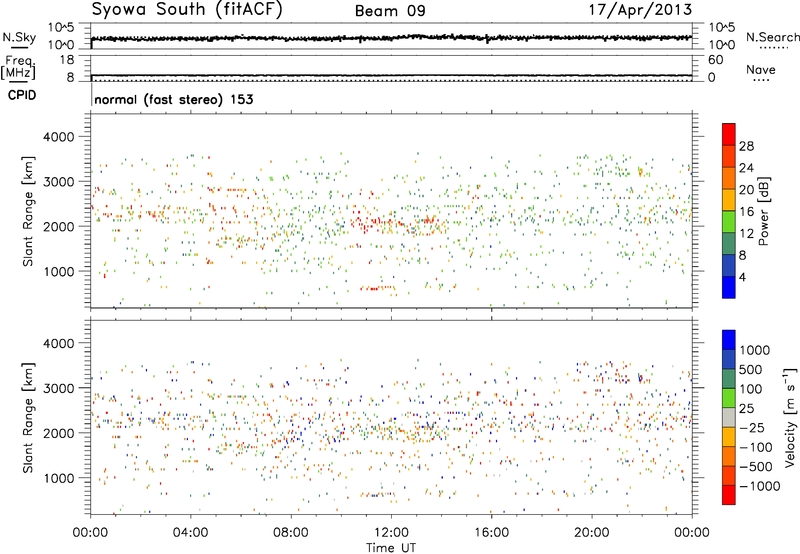Select the orange Power segment between 20 and 24
The image size is (800, 554).
pyautogui.click(x=729, y=178)
